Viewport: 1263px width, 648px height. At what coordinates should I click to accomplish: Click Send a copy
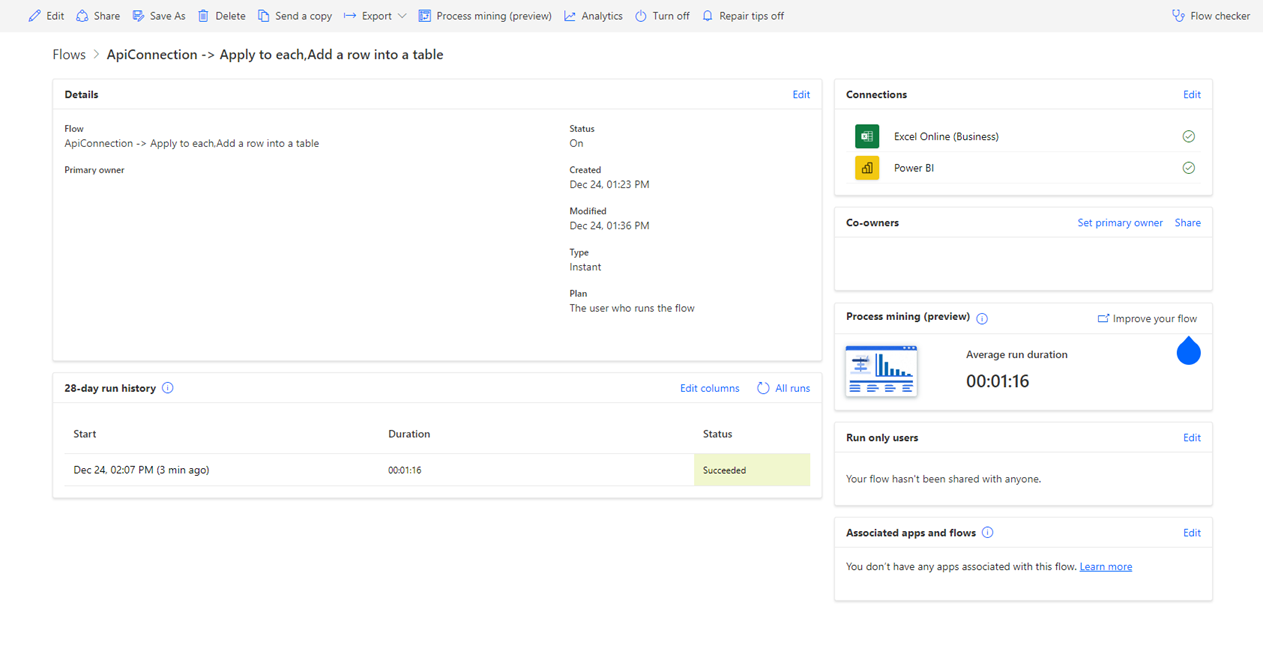coord(295,16)
